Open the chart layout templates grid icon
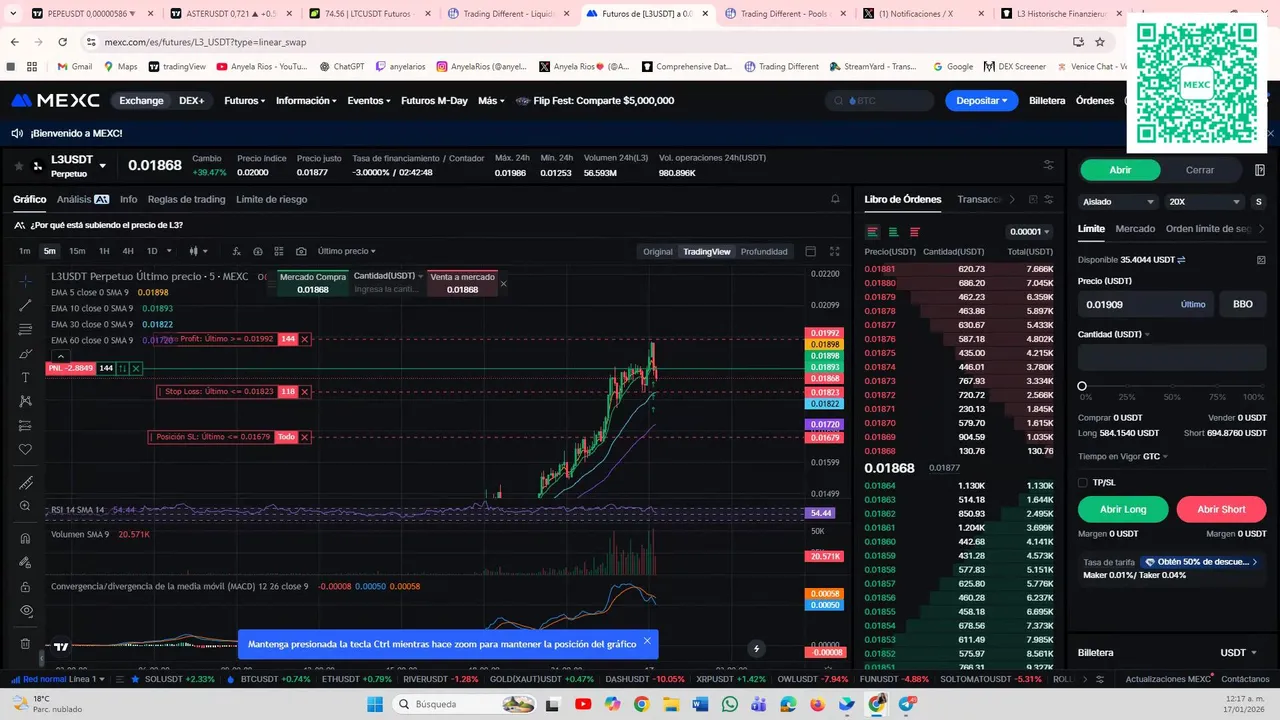 [x=279, y=251]
